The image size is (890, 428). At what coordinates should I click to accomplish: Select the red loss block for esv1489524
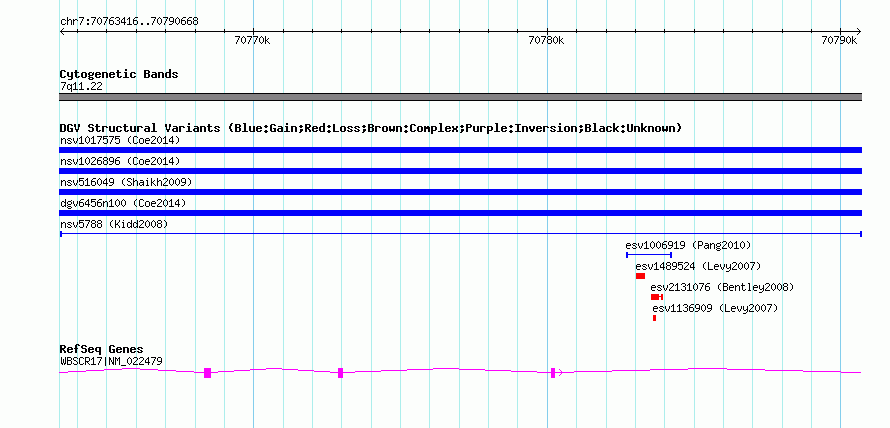coord(640,276)
